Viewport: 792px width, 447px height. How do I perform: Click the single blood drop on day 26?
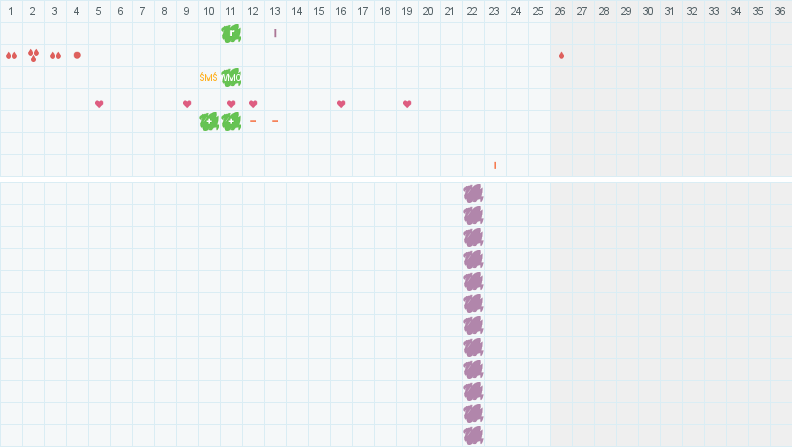tap(561, 55)
